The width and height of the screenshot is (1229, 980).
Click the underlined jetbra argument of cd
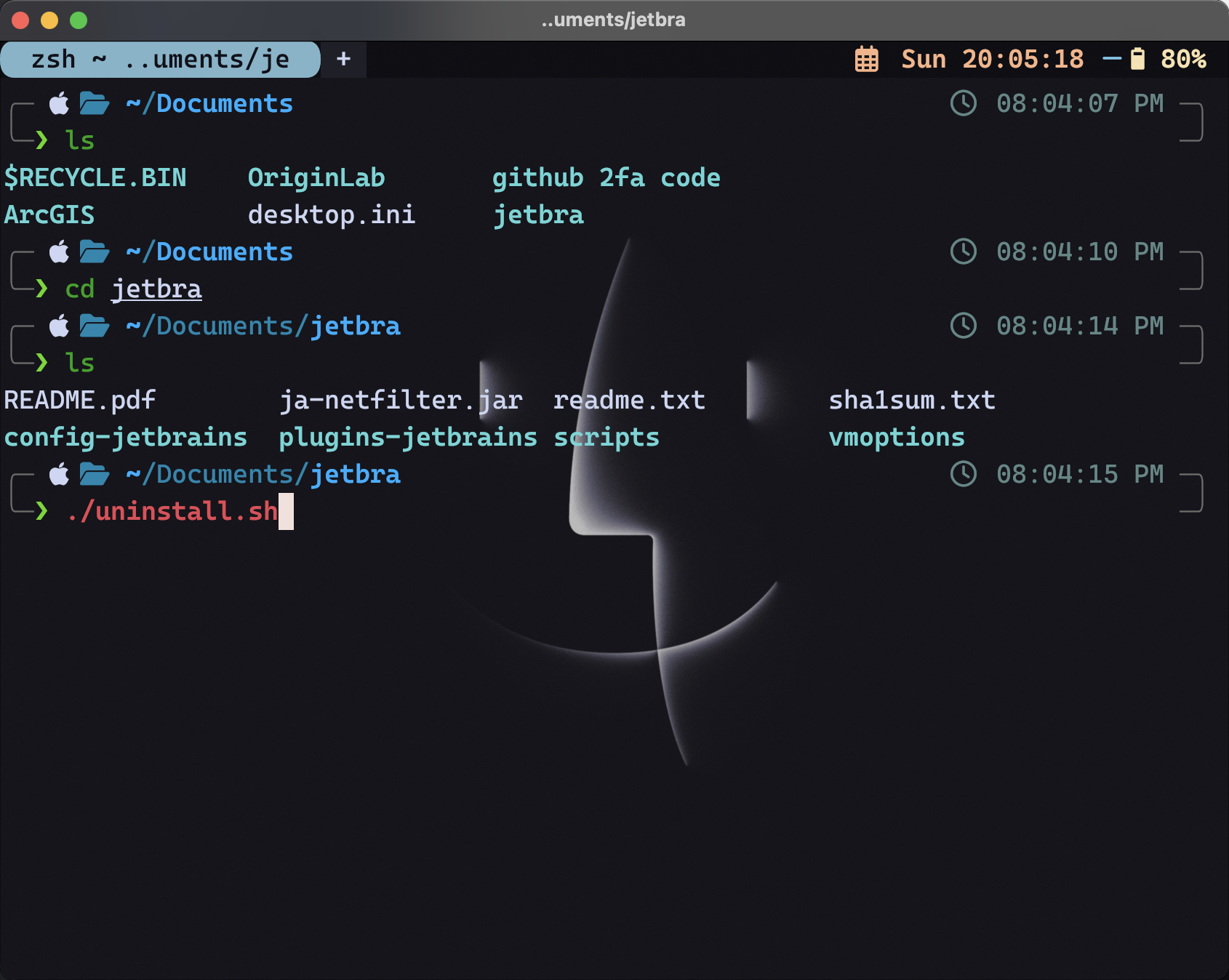coord(156,289)
